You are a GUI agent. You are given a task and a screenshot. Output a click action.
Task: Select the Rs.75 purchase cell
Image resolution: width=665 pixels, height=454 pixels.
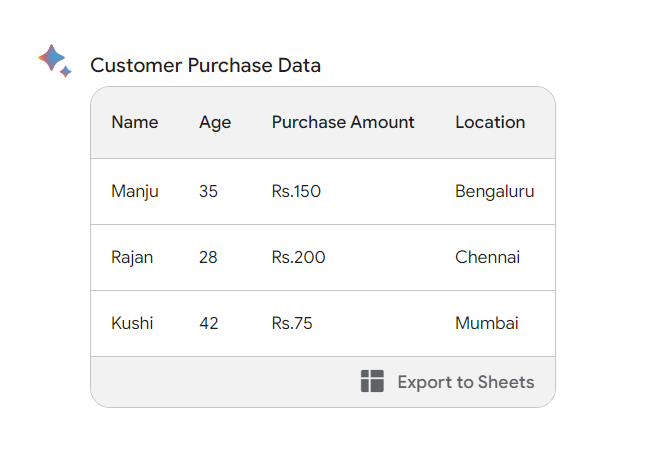click(x=292, y=323)
